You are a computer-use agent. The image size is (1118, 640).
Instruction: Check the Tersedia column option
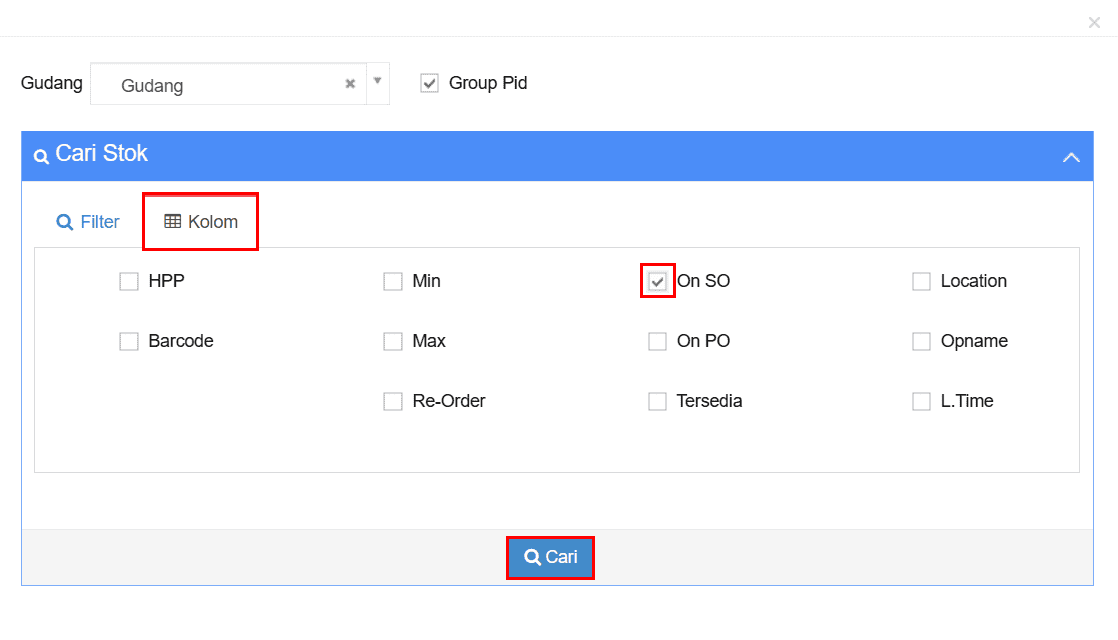657,401
